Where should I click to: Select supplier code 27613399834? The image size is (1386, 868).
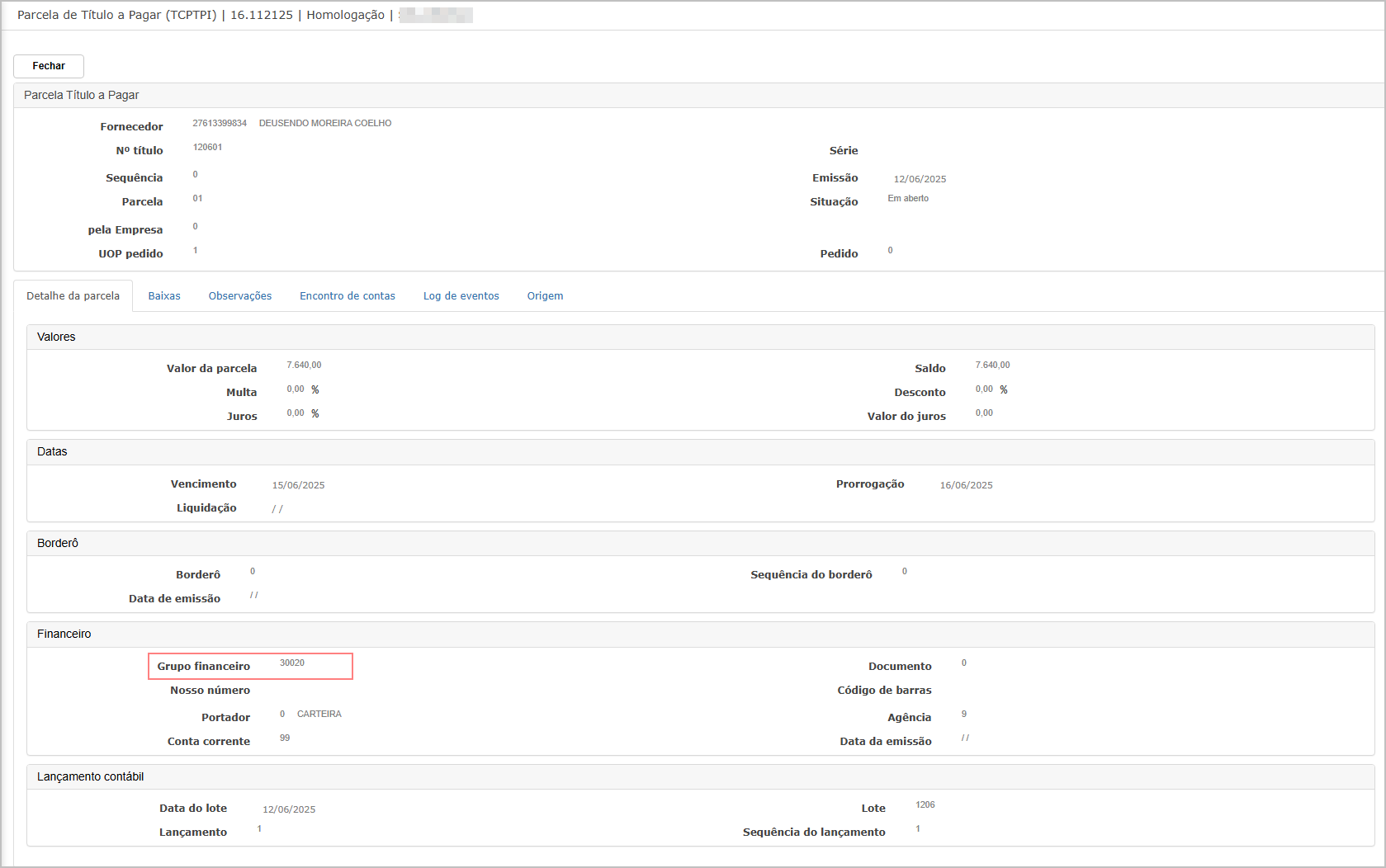[x=220, y=123]
